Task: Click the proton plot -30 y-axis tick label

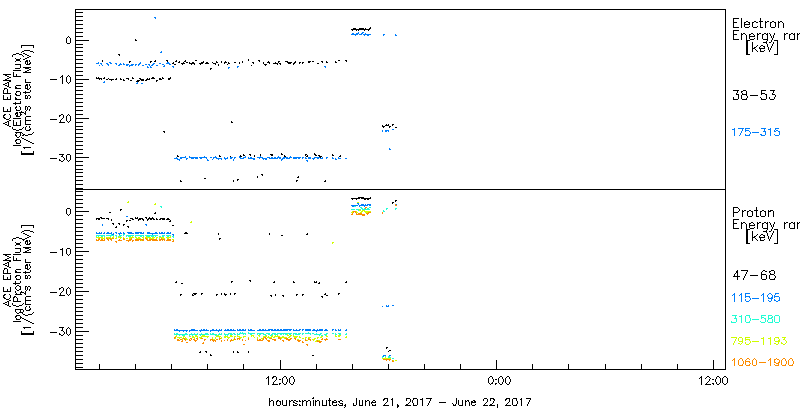Action: coord(59,331)
